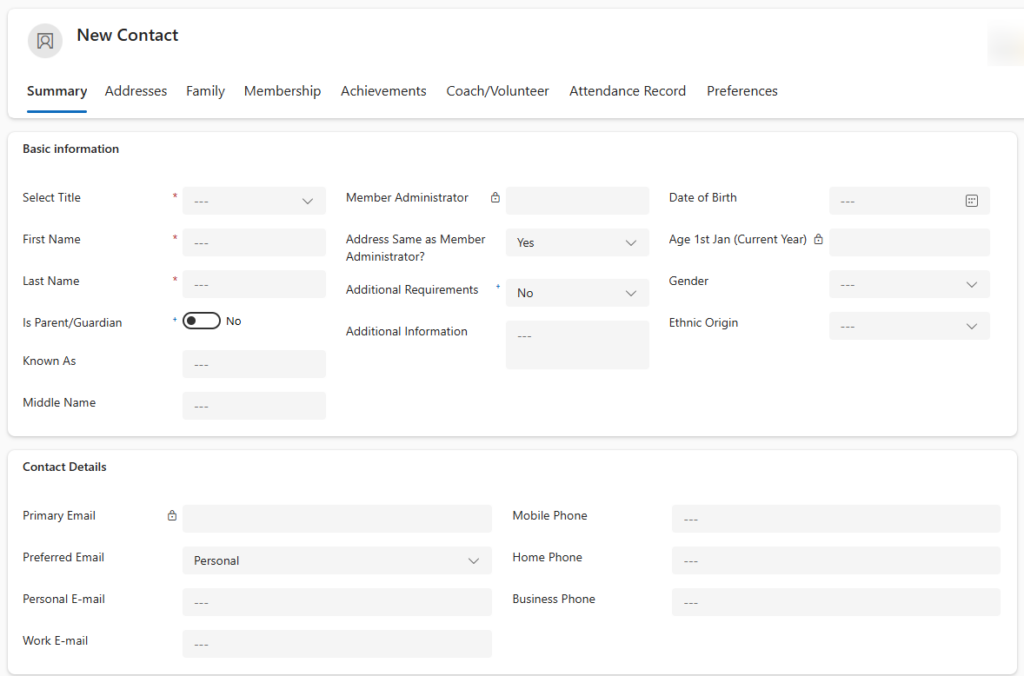The height and width of the screenshot is (676, 1024).
Task: Go to the Attendance Record tab
Action: [627, 91]
